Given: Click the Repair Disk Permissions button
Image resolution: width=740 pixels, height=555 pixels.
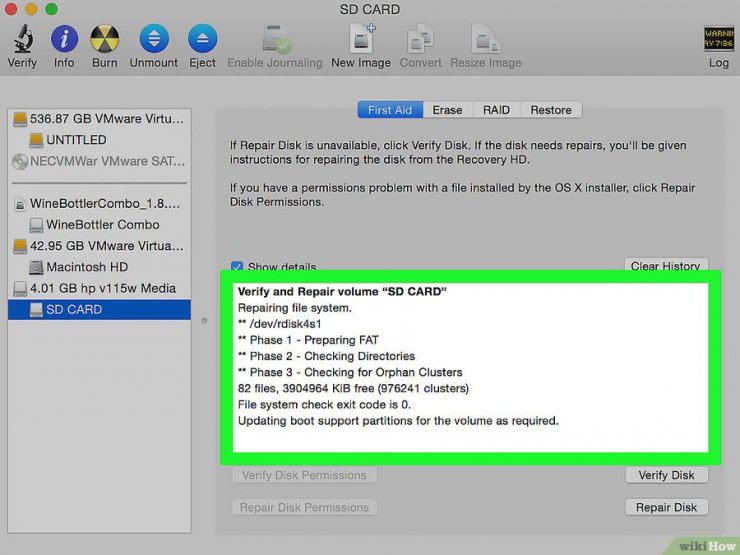Looking at the screenshot, I should tap(304, 507).
